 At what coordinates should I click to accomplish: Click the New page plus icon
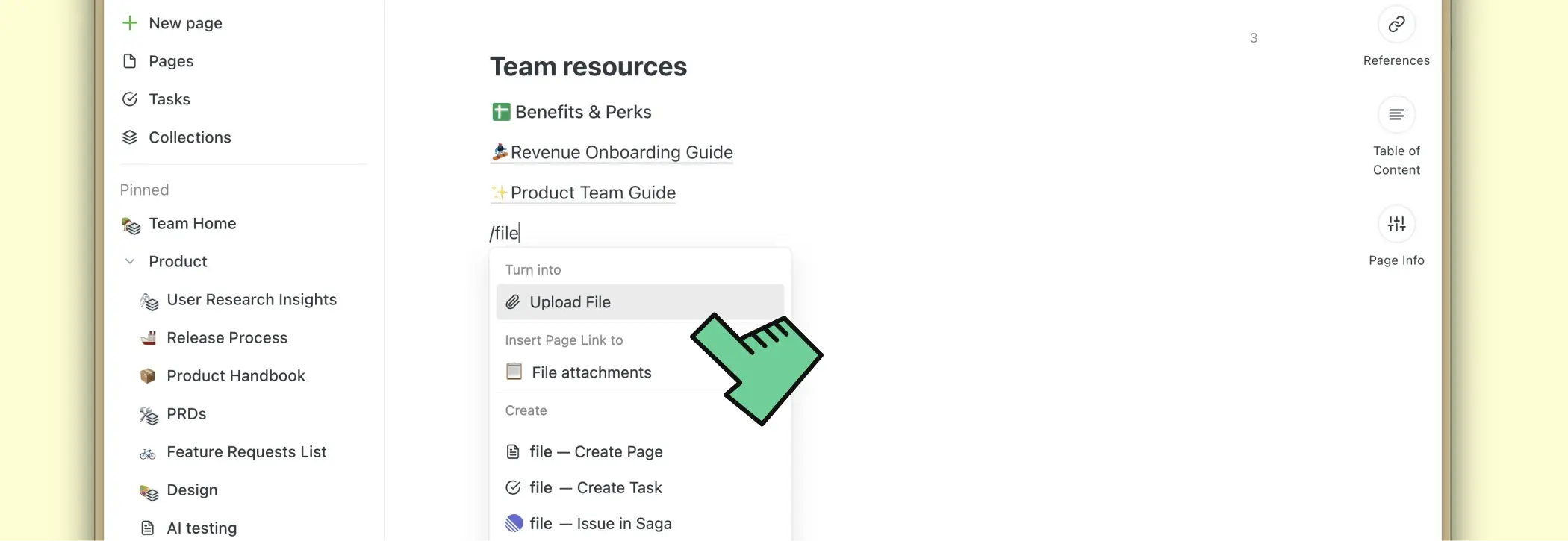pos(130,23)
